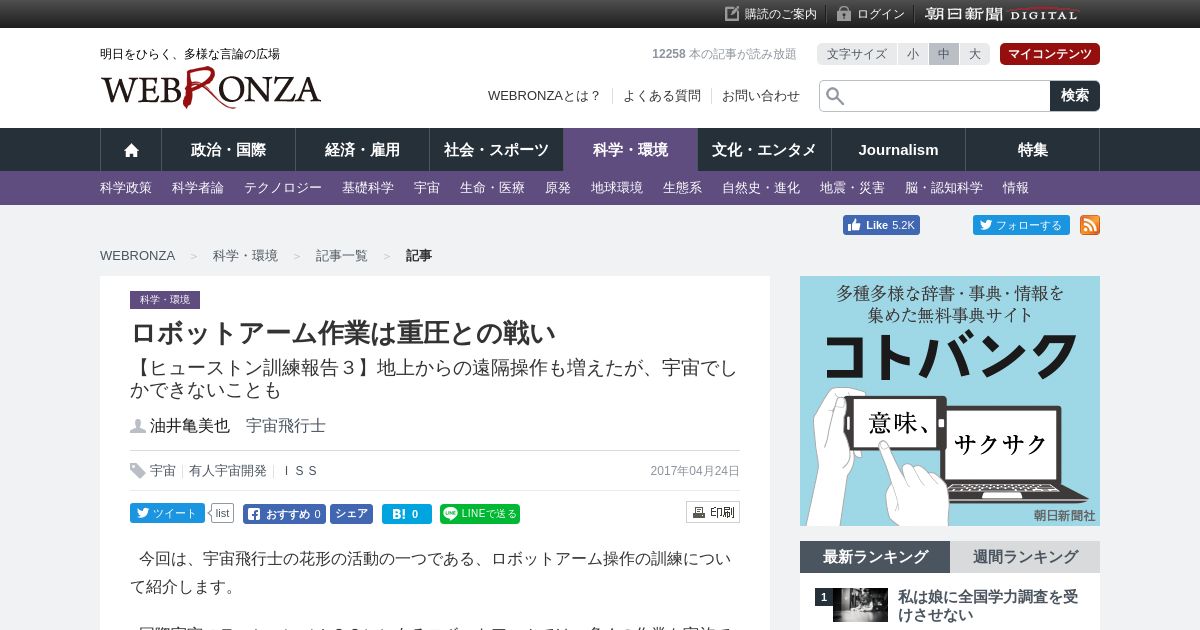Open the 政治・国際 section

point(228,150)
